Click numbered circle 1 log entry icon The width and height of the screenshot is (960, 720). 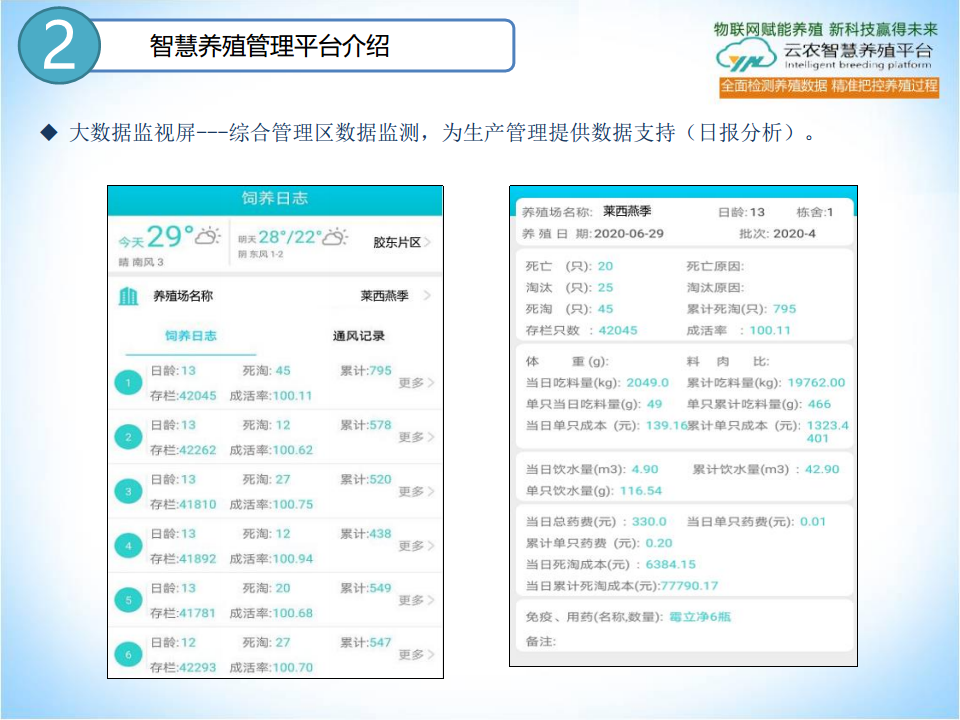point(128,383)
